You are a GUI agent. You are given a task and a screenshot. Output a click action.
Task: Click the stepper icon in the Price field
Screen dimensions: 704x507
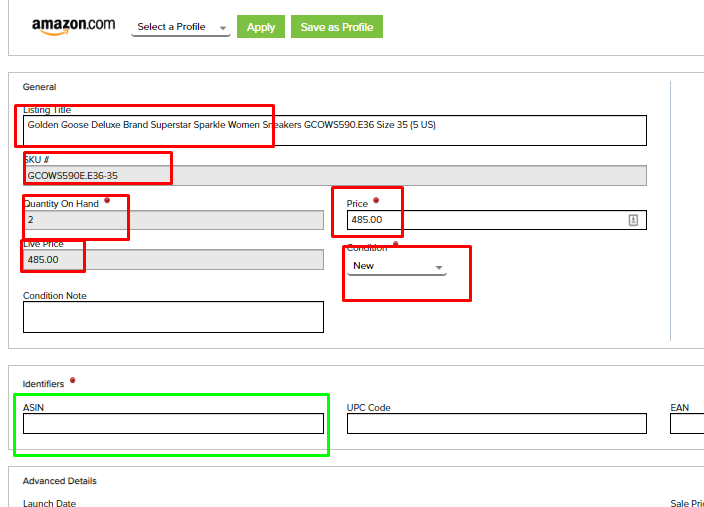tap(633, 220)
